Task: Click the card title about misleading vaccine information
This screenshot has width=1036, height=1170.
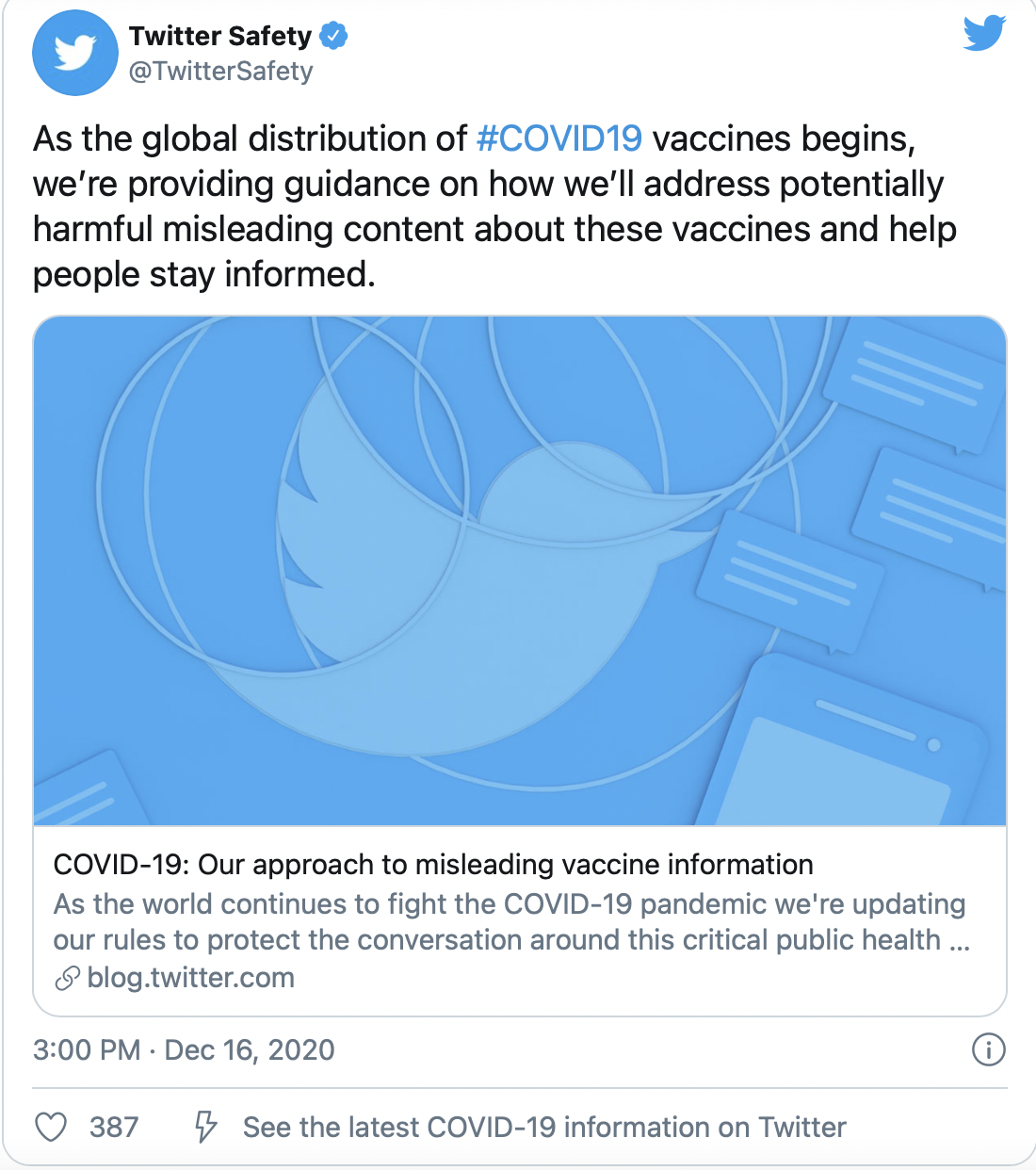Action: point(433,864)
